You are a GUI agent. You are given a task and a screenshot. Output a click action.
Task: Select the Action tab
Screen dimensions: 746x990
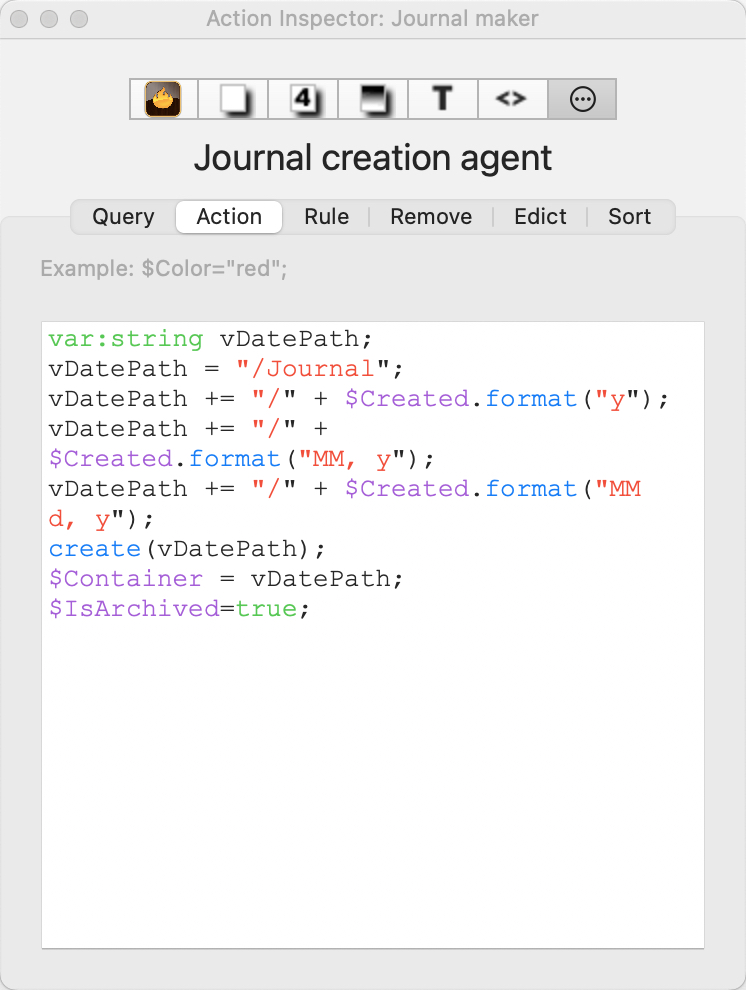(229, 217)
